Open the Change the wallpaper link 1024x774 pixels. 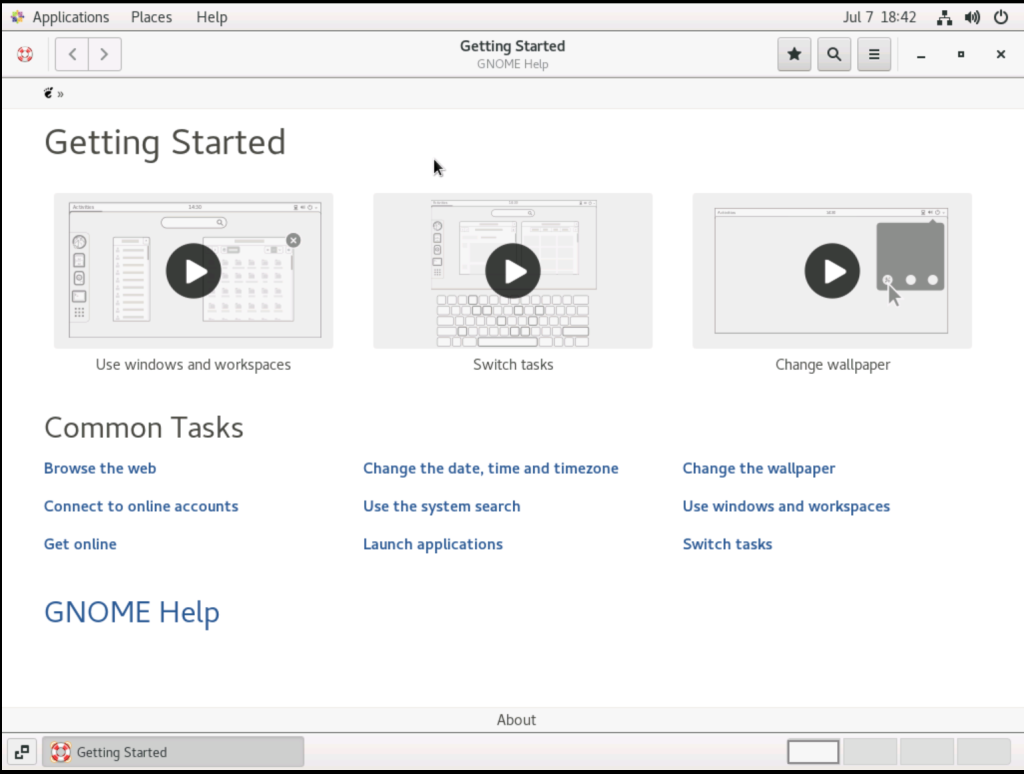click(759, 468)
